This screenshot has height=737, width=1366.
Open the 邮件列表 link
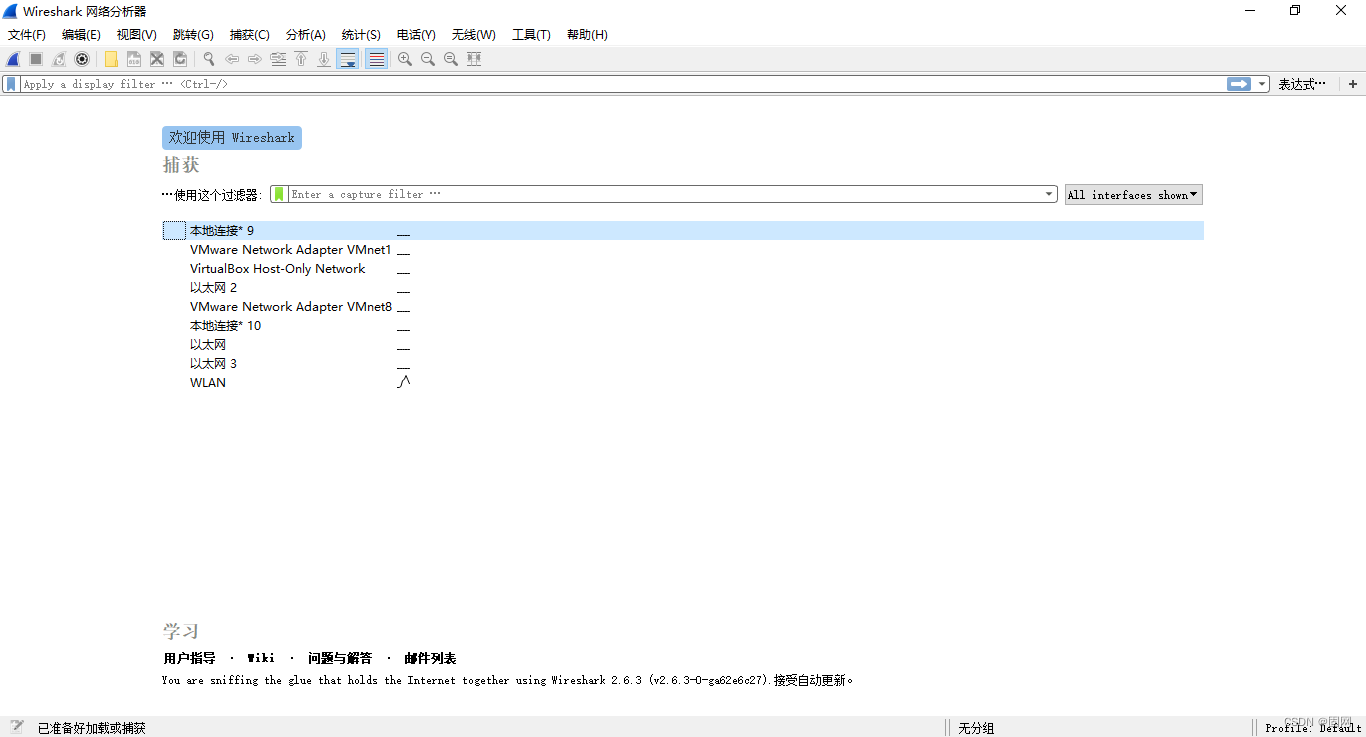click(x=430, y=658)
